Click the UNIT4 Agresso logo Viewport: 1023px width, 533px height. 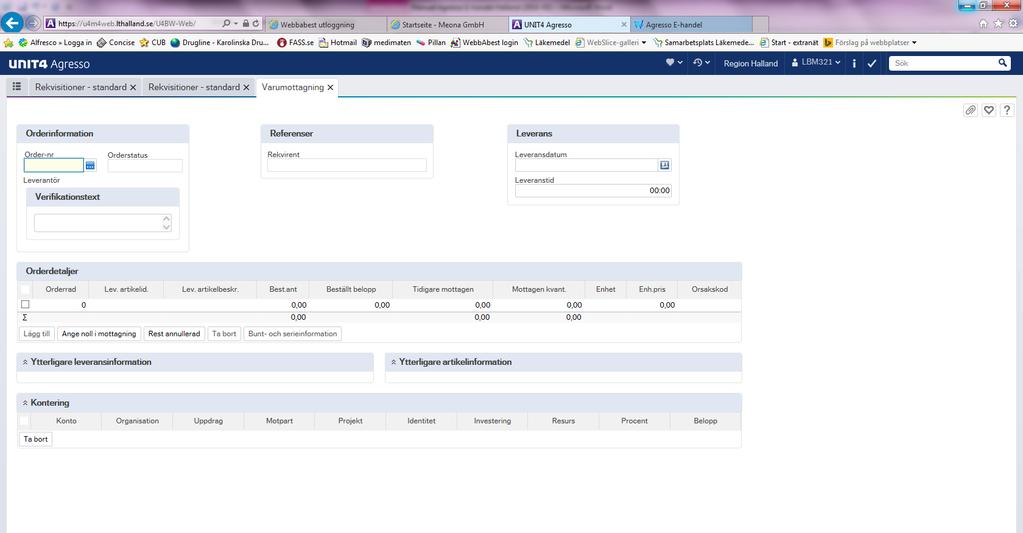pos(49,64)
